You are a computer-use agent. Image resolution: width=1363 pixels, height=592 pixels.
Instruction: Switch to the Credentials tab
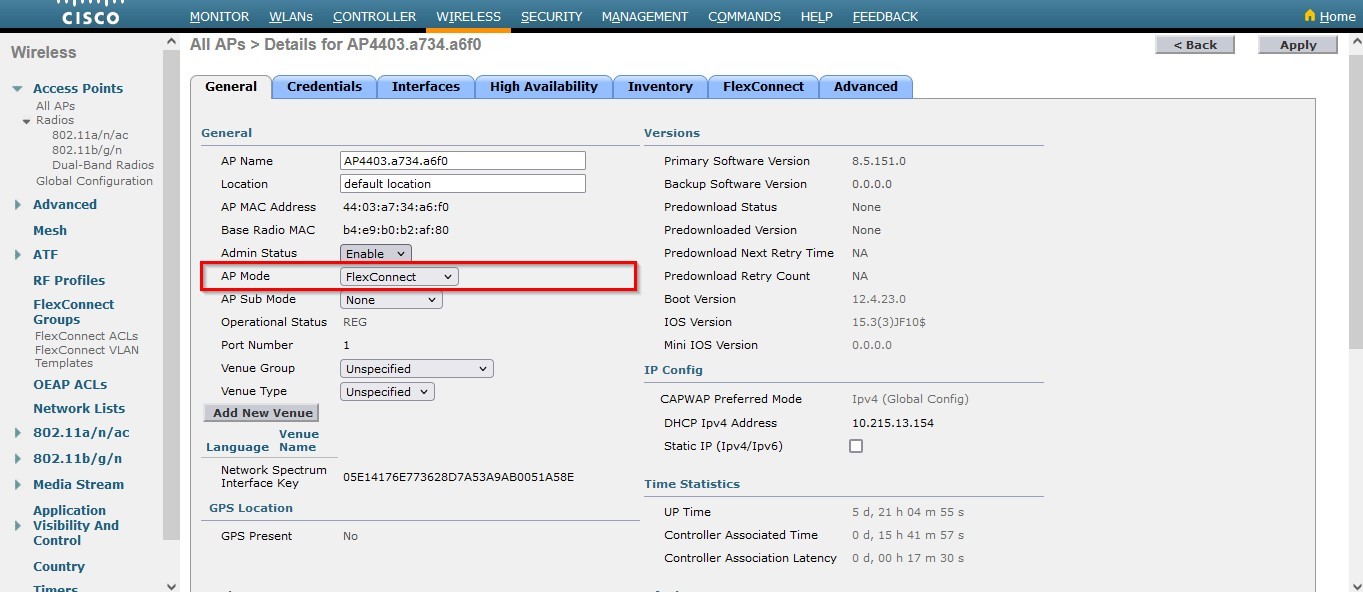coord(324,87)
